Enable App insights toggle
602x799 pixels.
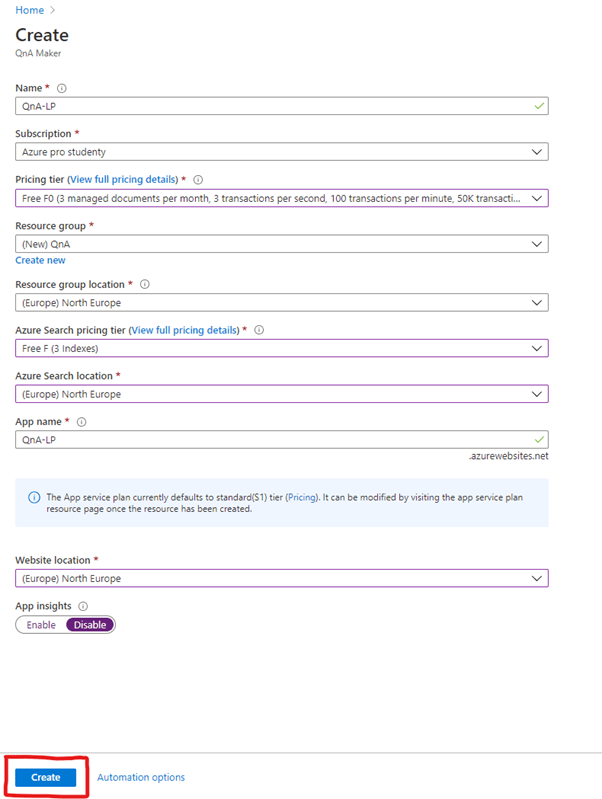pos(41,625)
